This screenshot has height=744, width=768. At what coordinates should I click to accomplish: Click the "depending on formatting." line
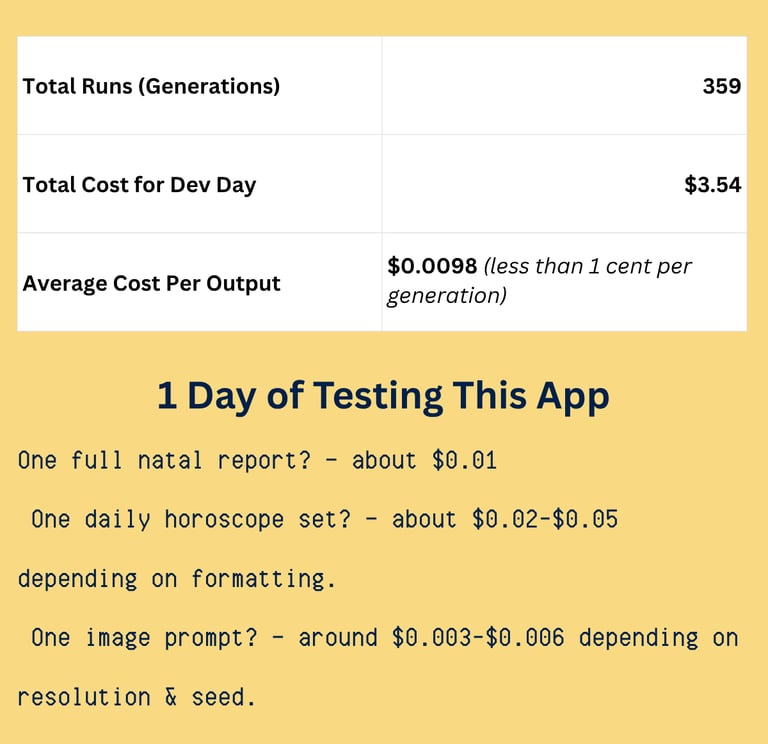[177, 579]
